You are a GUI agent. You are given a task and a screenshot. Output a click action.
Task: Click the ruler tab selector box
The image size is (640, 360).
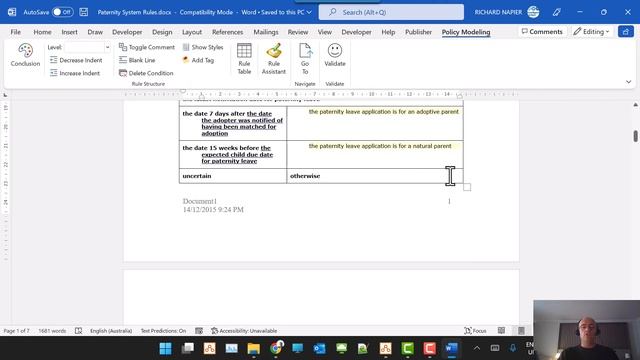tap(5, 95)
